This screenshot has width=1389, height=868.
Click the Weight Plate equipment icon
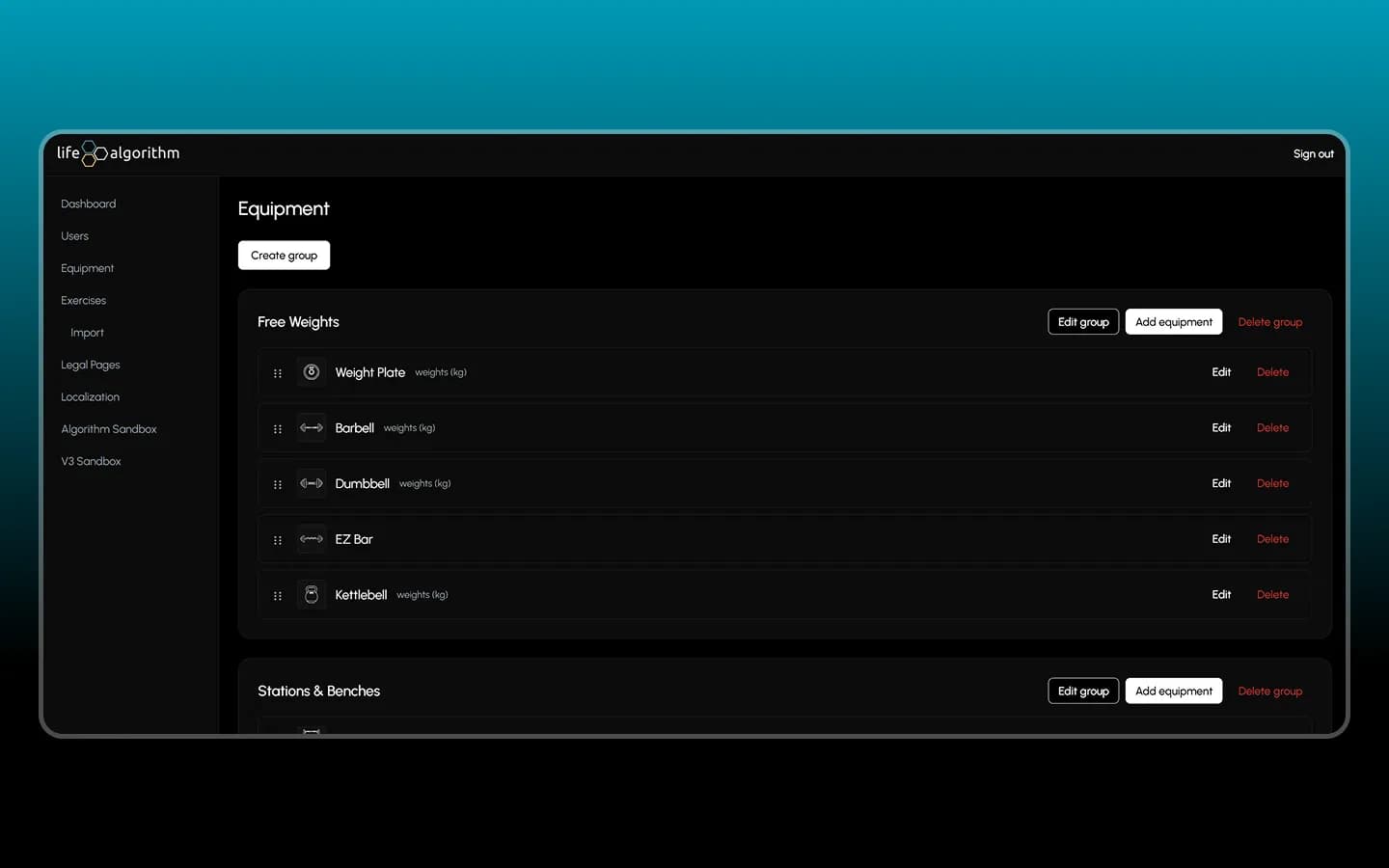[312, 372]
